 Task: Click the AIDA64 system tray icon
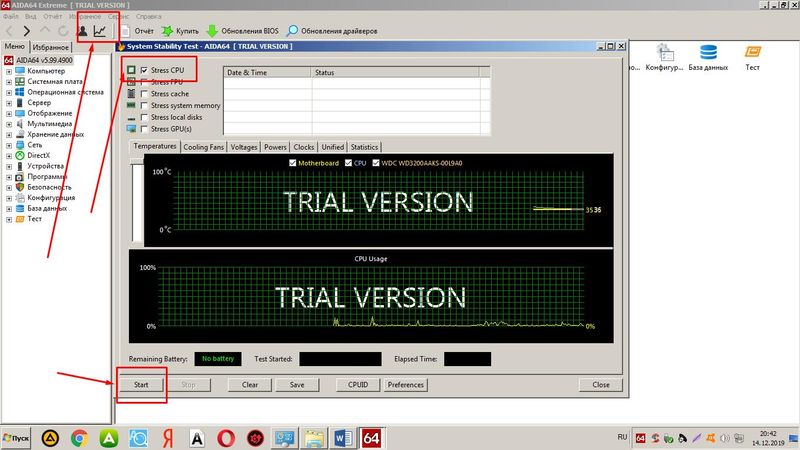(x=640, y=438)
